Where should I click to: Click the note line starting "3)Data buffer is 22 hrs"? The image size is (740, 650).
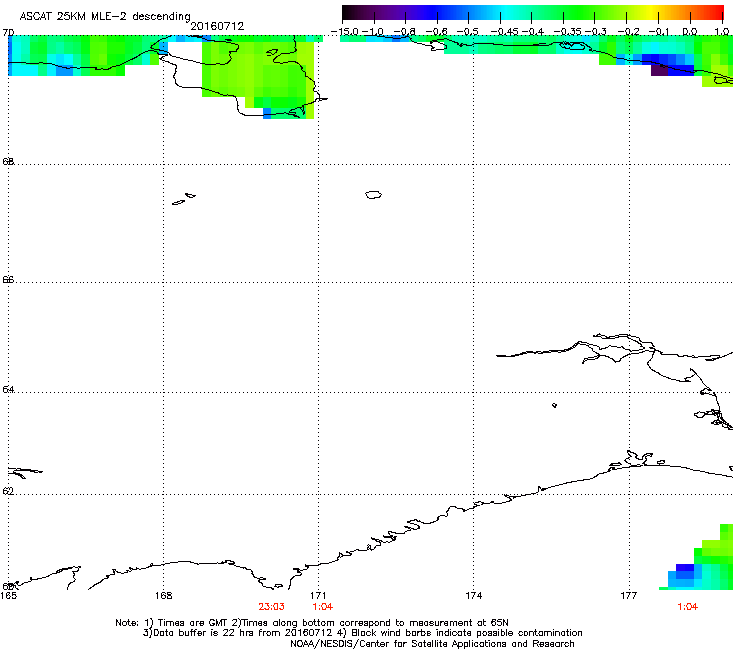pyautogui.click(x=362, y=633)
